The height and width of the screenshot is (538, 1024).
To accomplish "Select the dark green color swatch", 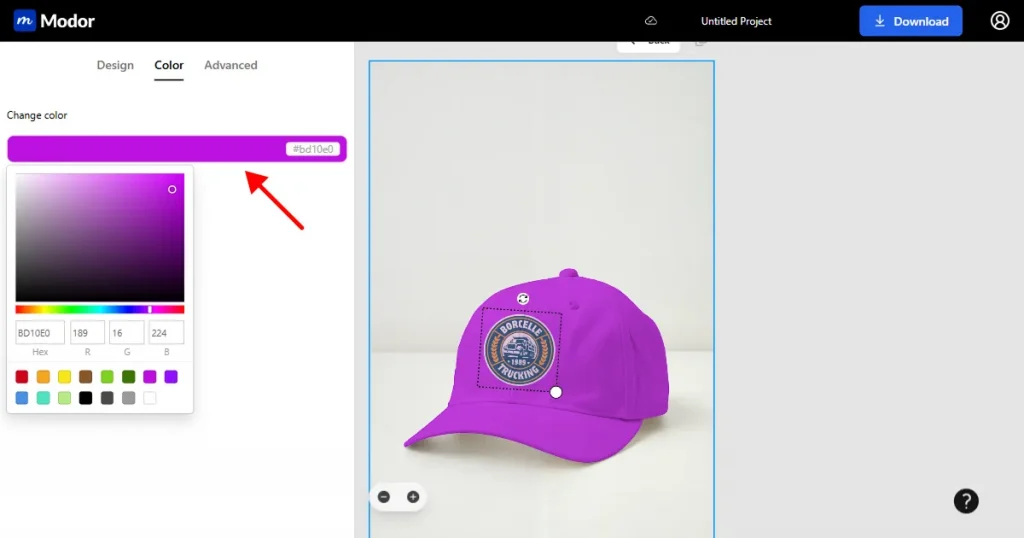I will click(129, 377).
